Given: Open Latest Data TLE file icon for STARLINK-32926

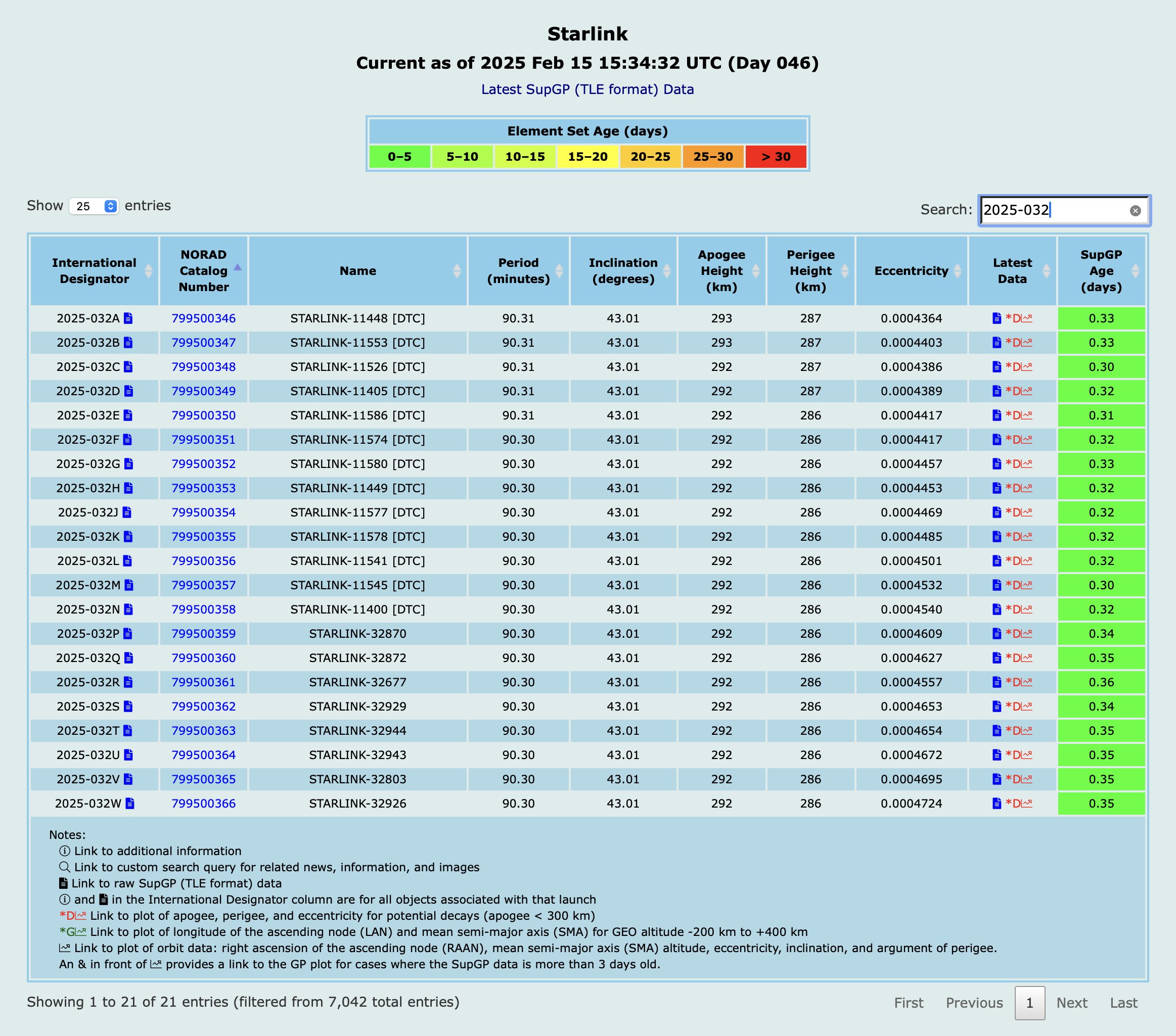Looking at the screenshot, I should pos(997,804).
